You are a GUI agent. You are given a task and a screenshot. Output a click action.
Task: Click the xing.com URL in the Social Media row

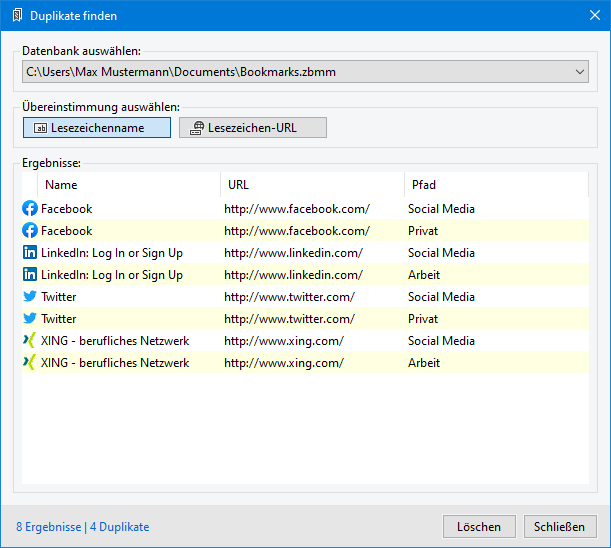click(x=284, y=341)
